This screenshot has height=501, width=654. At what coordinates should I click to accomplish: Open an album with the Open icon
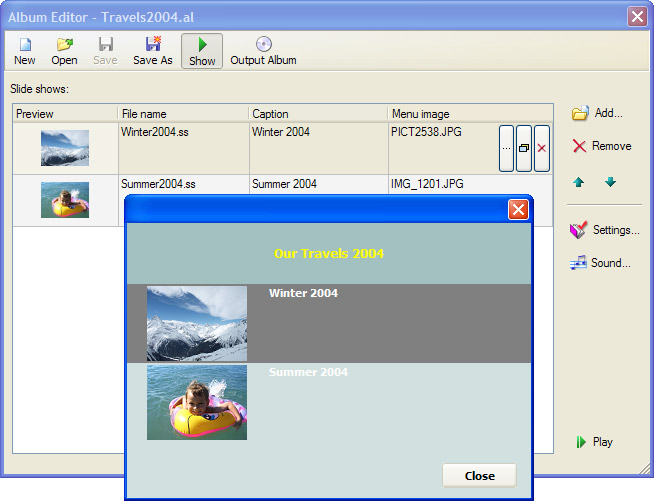click(x=64, y=44)
